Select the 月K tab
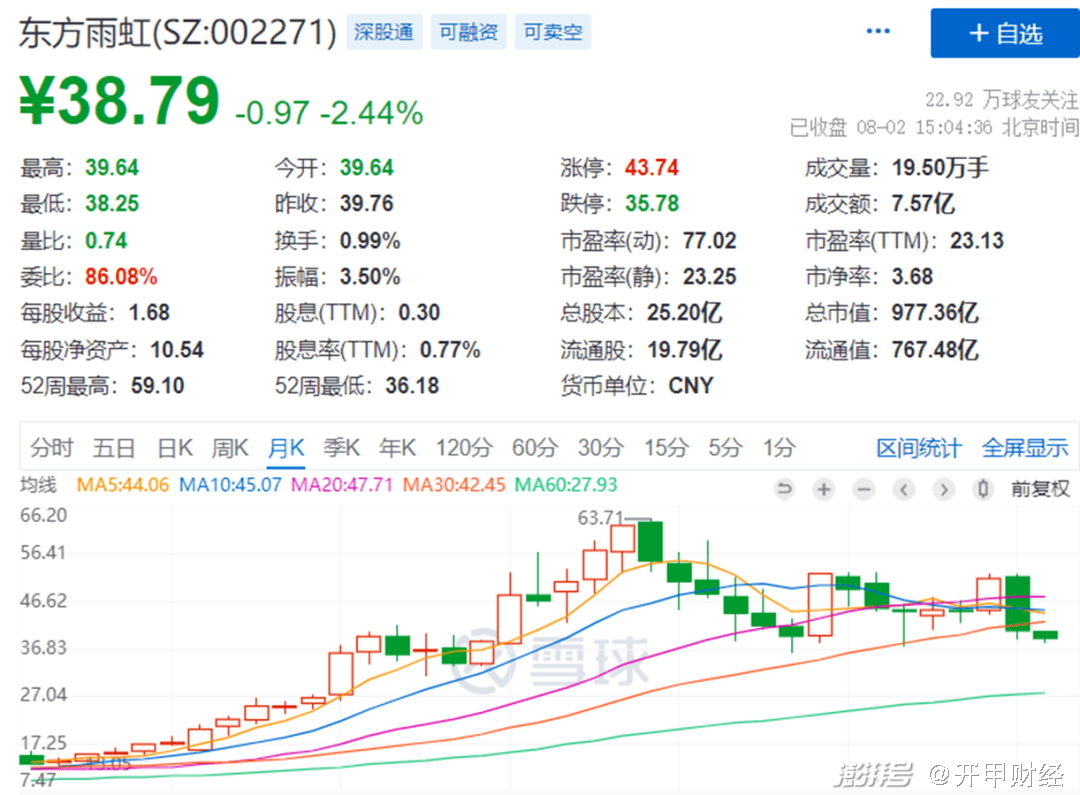 pos(286,448)
